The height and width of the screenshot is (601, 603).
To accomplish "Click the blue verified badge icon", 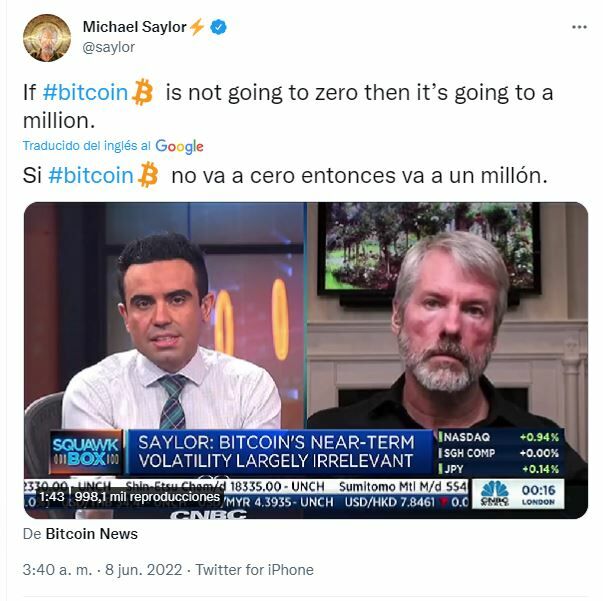I will tap(219, 27).
